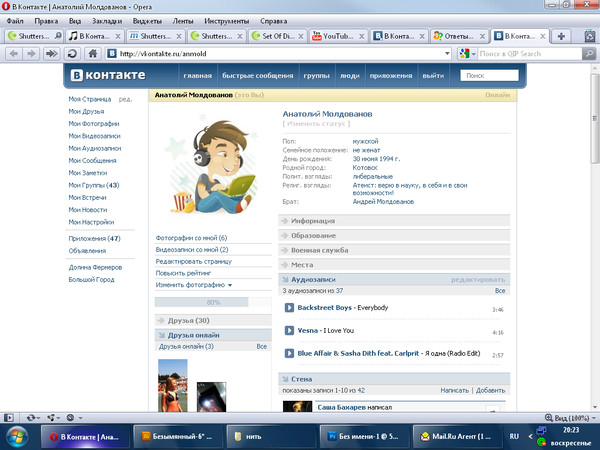Play Vesna - I Love You track
The image size is (600, 450).
289,330
